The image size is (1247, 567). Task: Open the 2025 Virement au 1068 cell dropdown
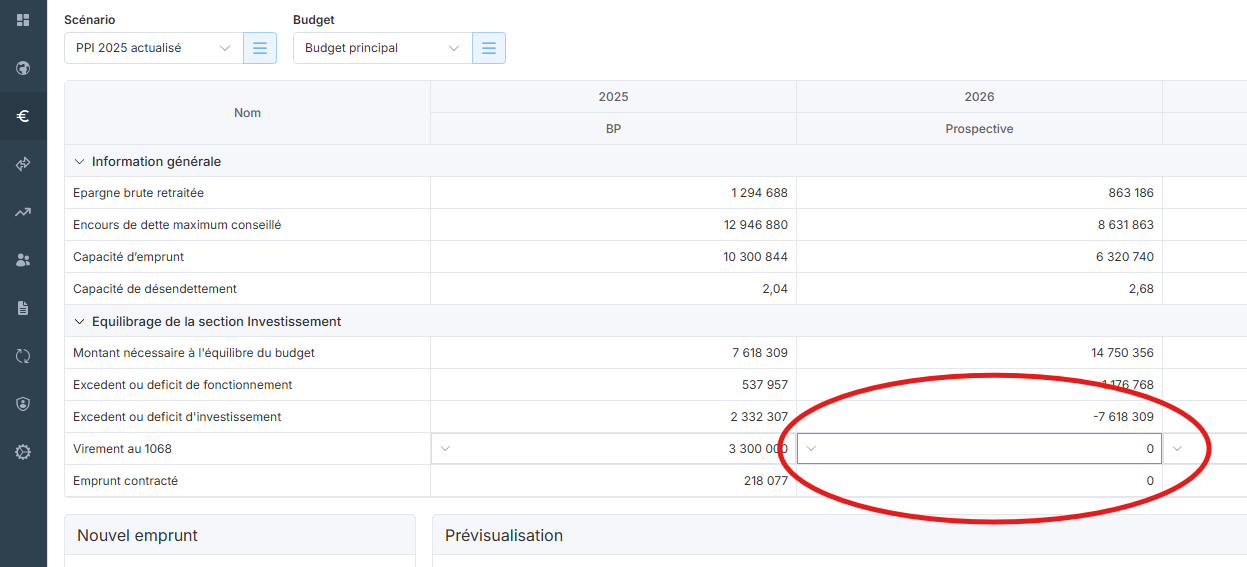[446, 449]
